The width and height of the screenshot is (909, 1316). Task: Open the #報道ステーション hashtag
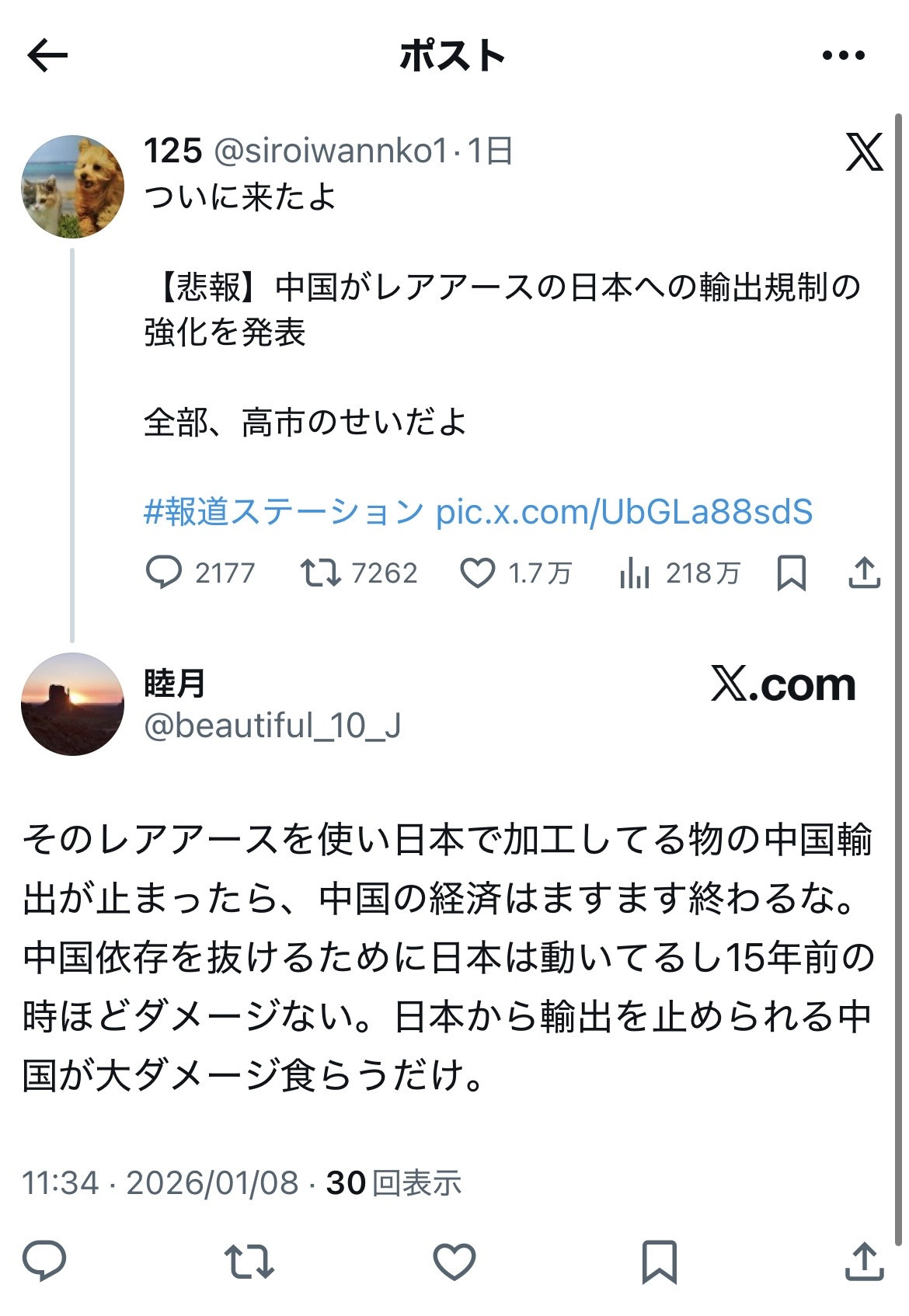click(284, 512)
